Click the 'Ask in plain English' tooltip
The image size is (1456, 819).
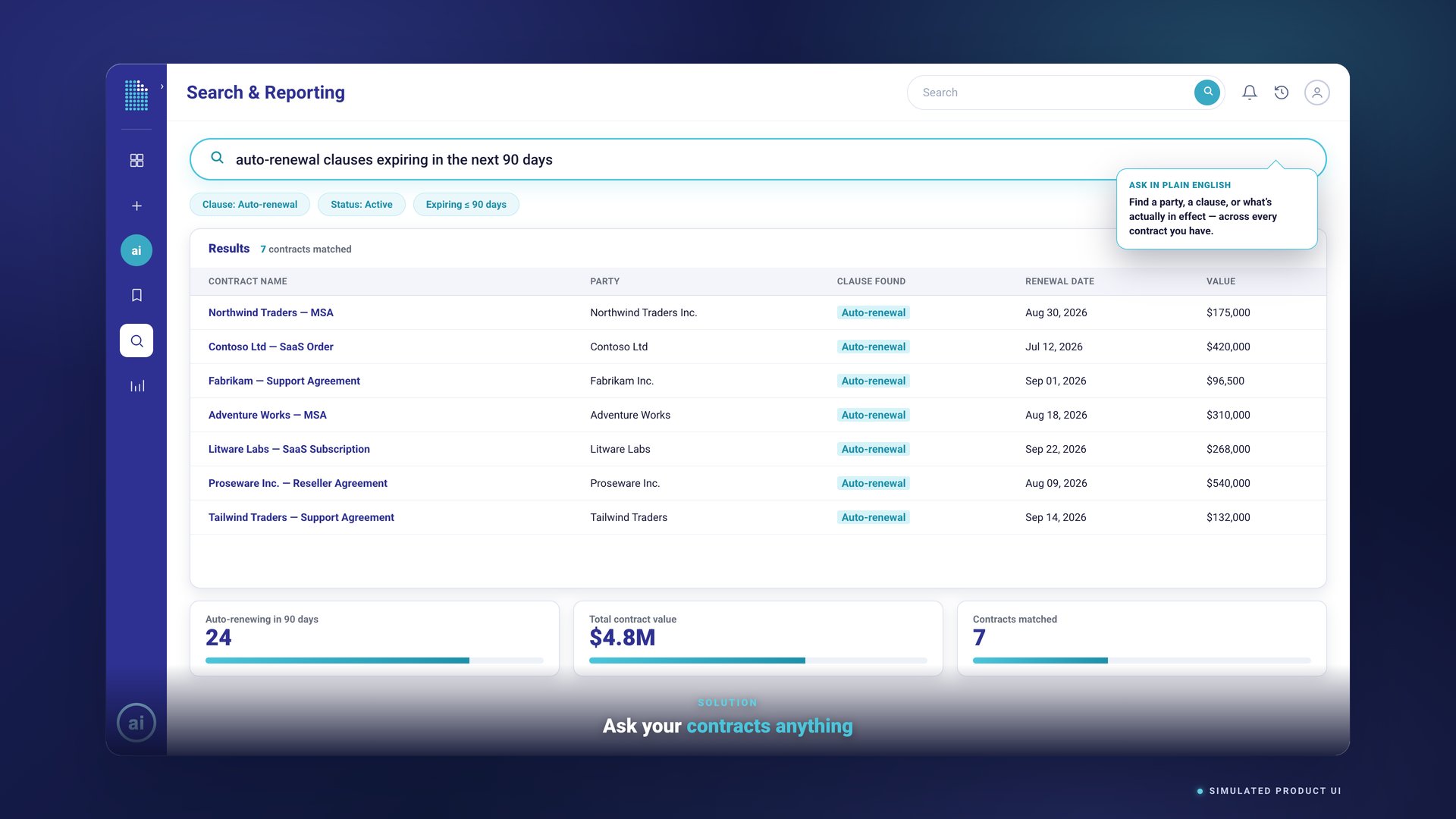(x=1216, y=209)
